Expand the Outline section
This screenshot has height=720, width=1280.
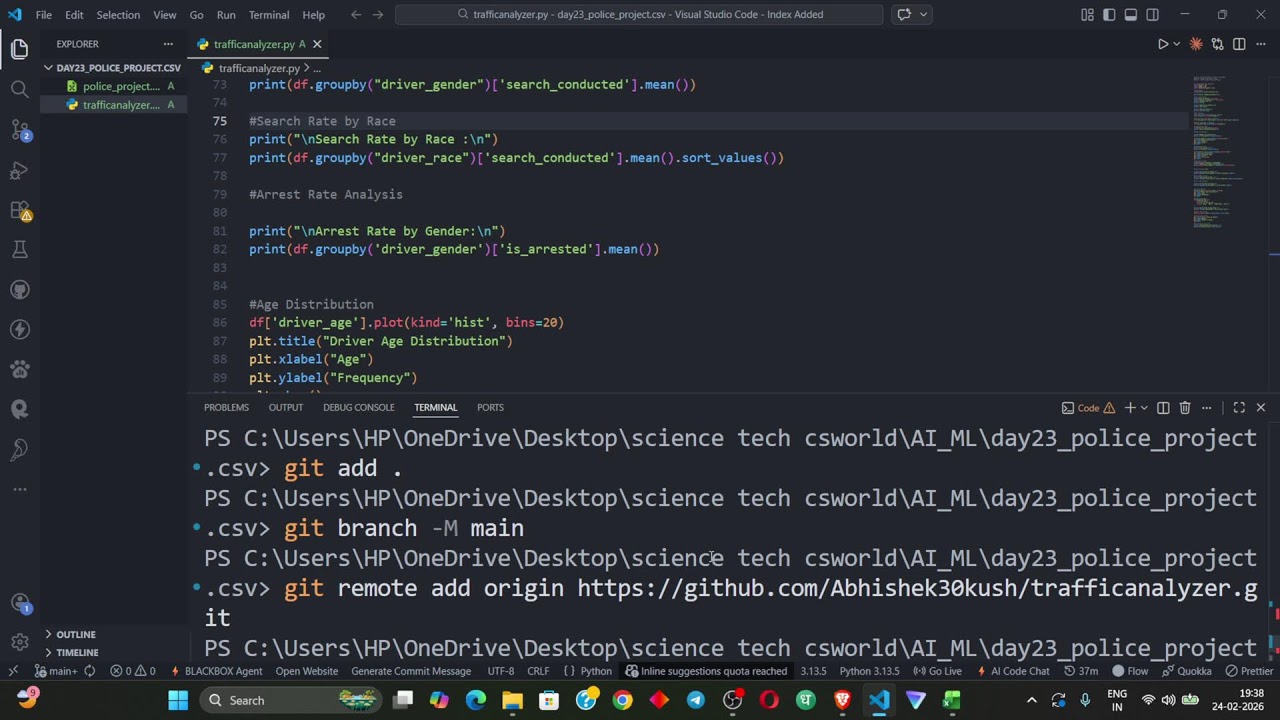click(x=113, y=634)
